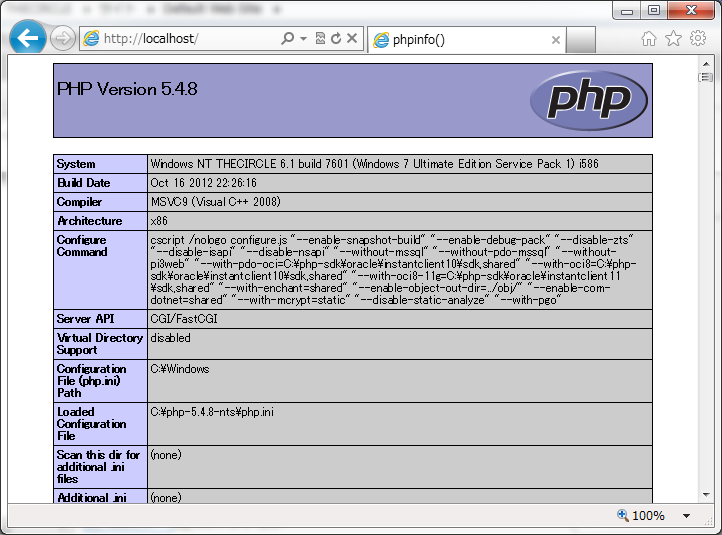The height and width of the screenshot is (535, 722).
Task: Close the Internet Explorer window
Action: [x=691, y=11]
